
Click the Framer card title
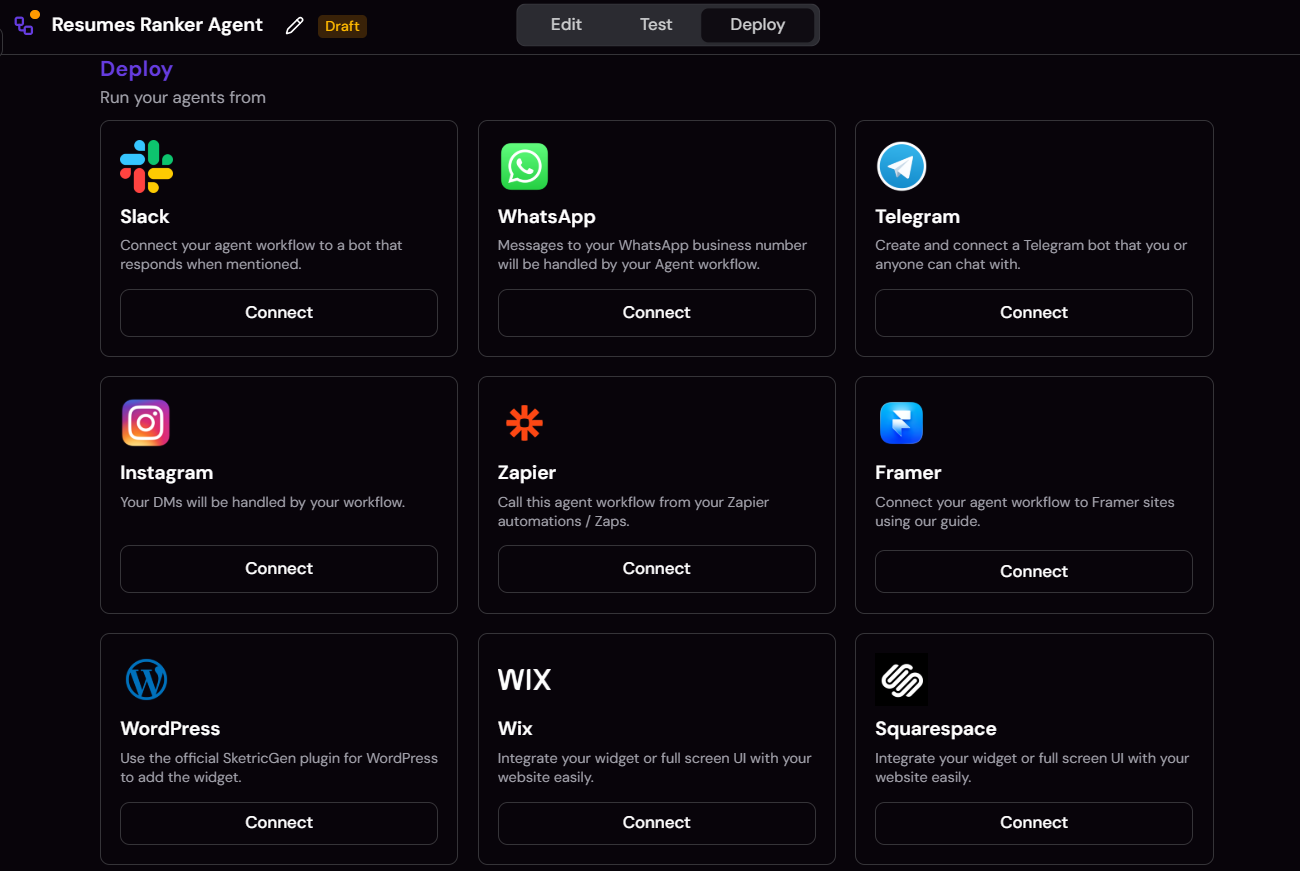(x=908, y=472)
